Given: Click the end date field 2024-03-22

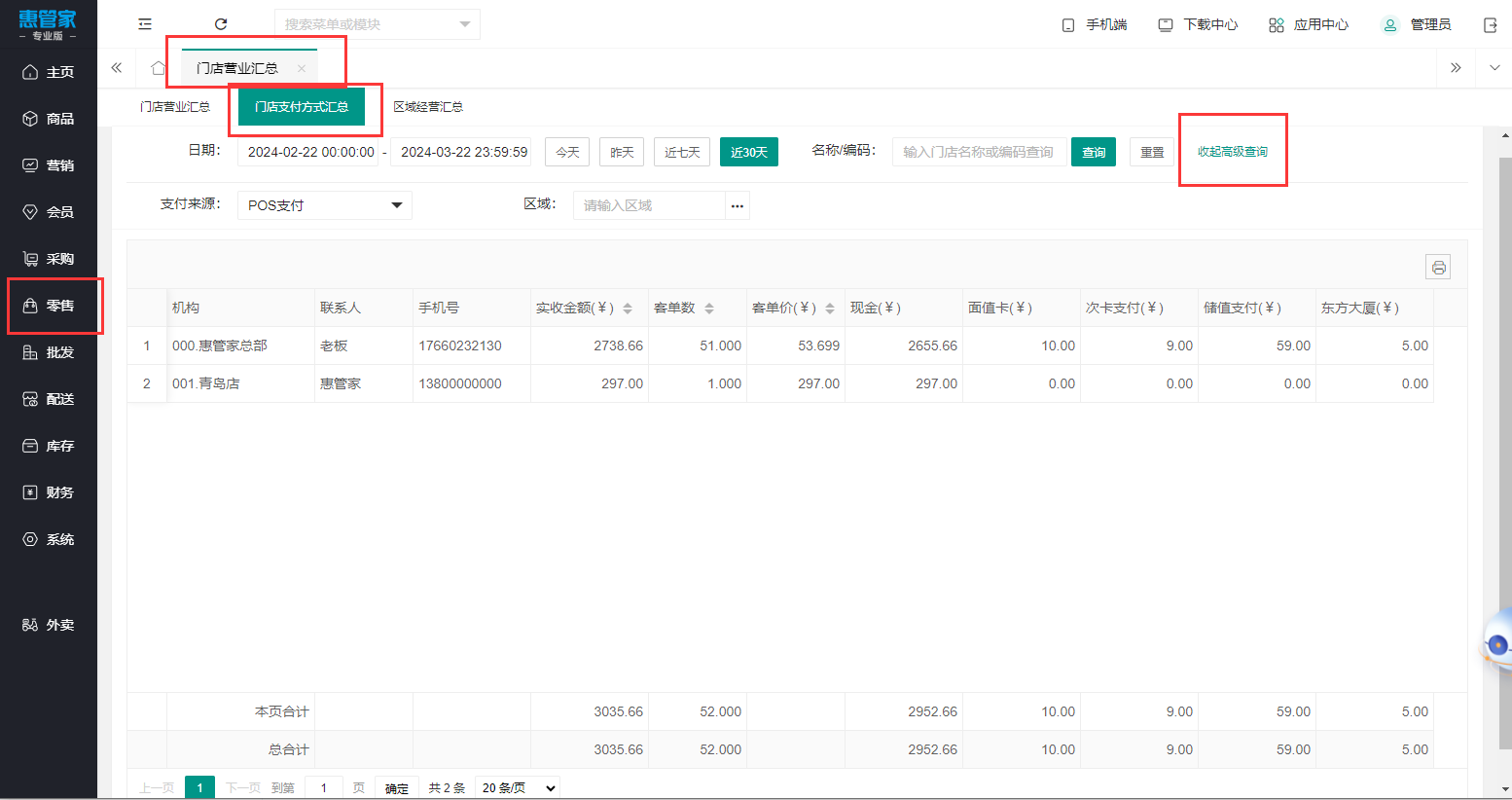Looking at the screenshot, I should click(461, 152).
